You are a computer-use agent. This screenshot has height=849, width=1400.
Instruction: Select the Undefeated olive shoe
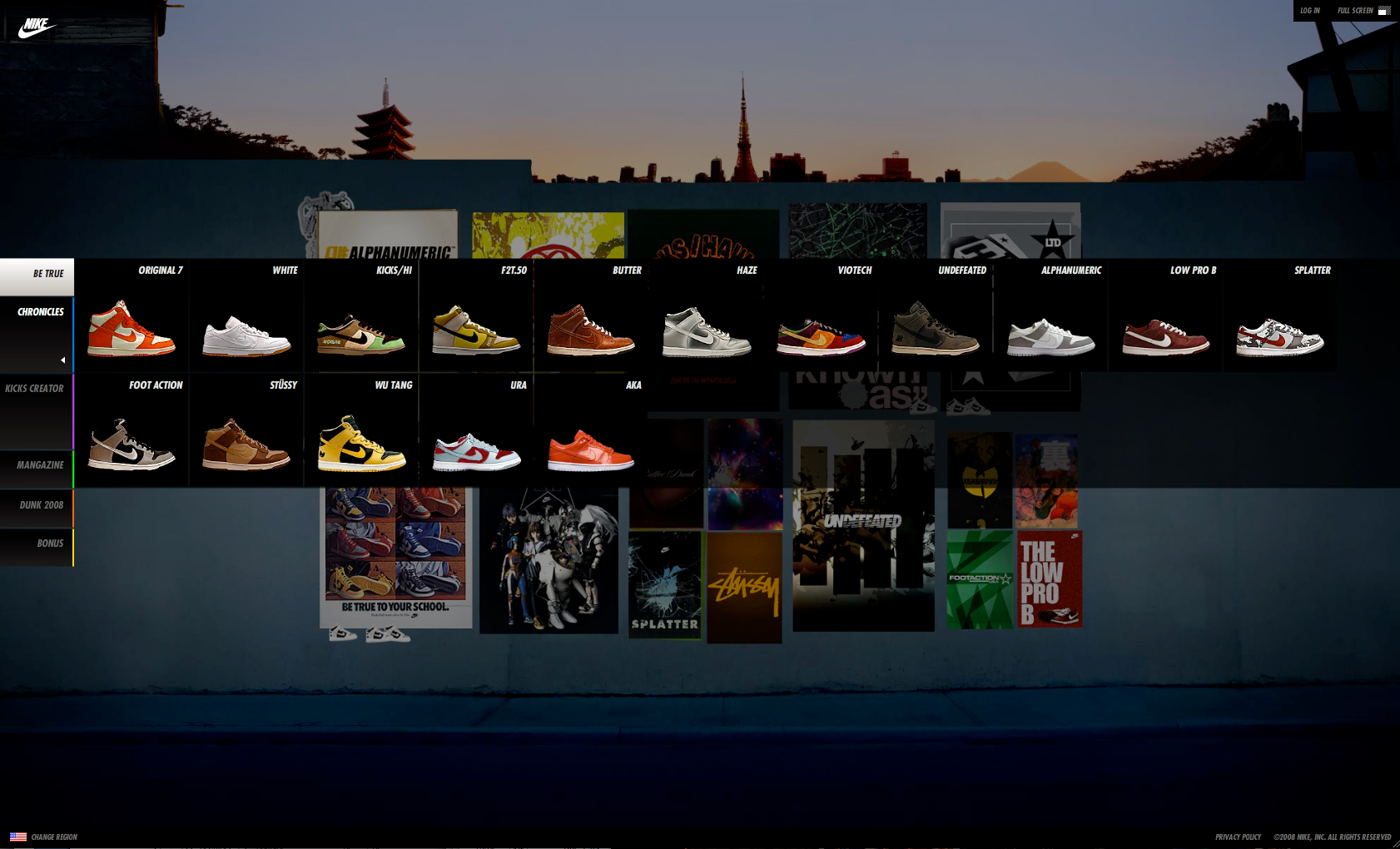click(936, 328)
